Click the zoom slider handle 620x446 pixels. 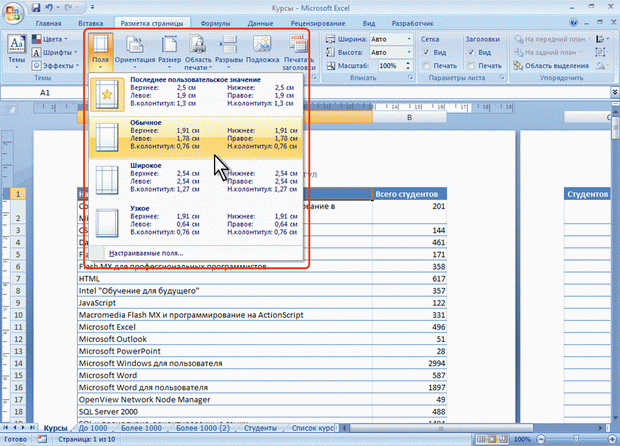click(x=576, y=439)
